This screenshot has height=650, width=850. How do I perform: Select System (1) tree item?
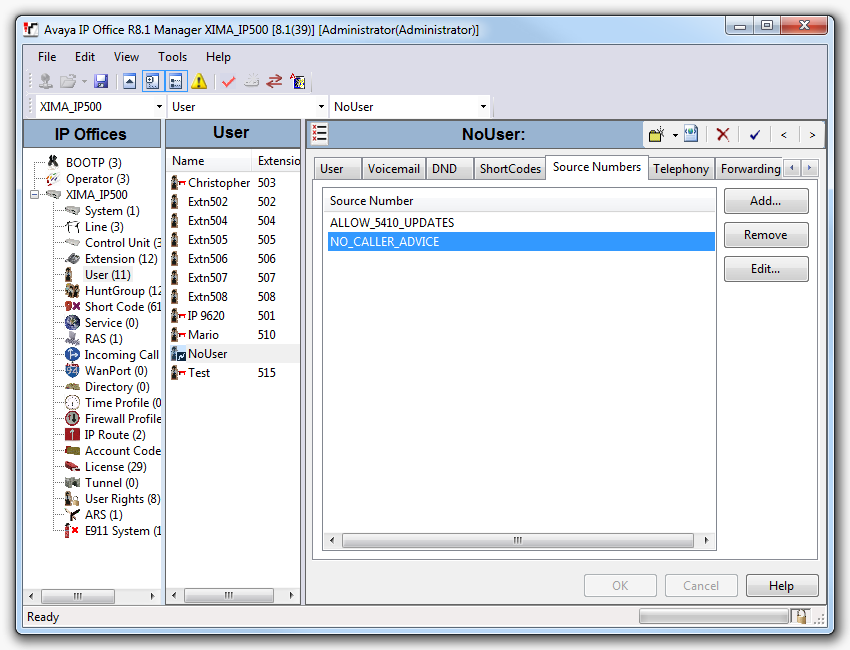112,211
